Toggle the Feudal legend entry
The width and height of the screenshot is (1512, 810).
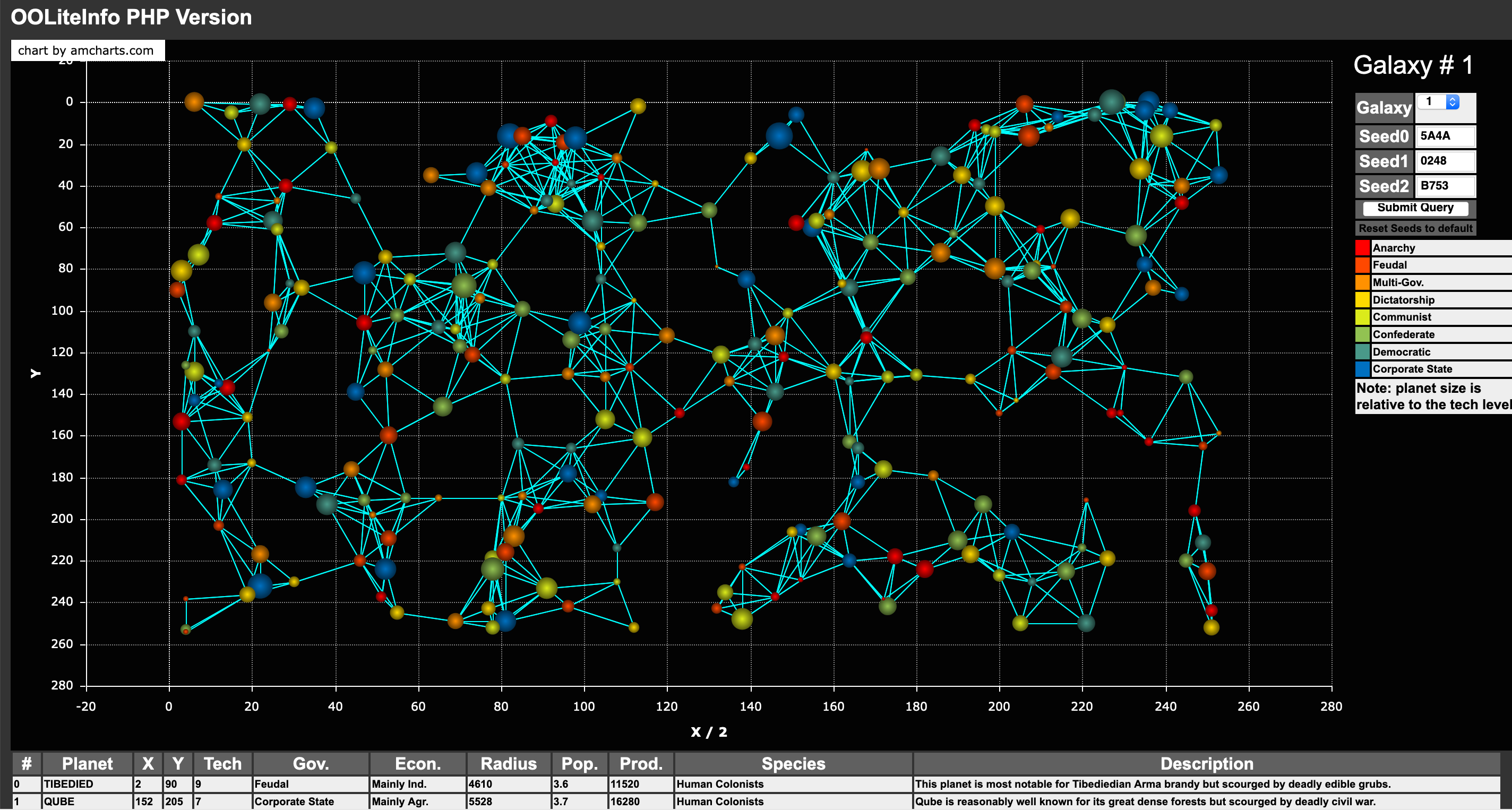(x=1389, y=265)
